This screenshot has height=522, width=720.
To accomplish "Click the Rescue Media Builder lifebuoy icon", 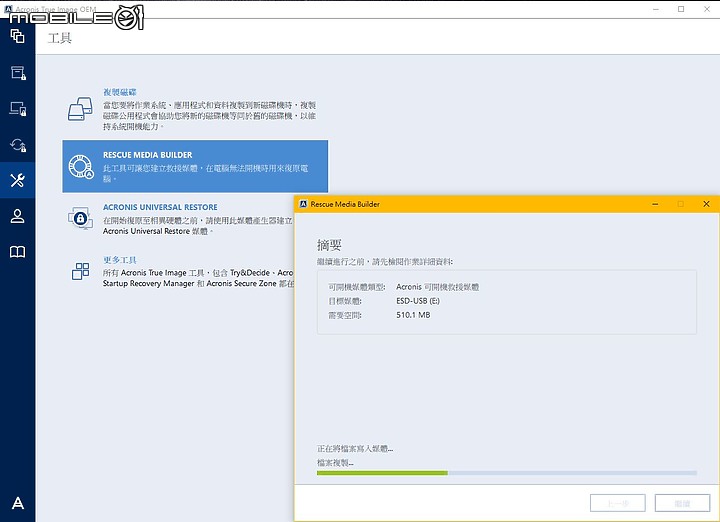I will click(x=81, y=167).
